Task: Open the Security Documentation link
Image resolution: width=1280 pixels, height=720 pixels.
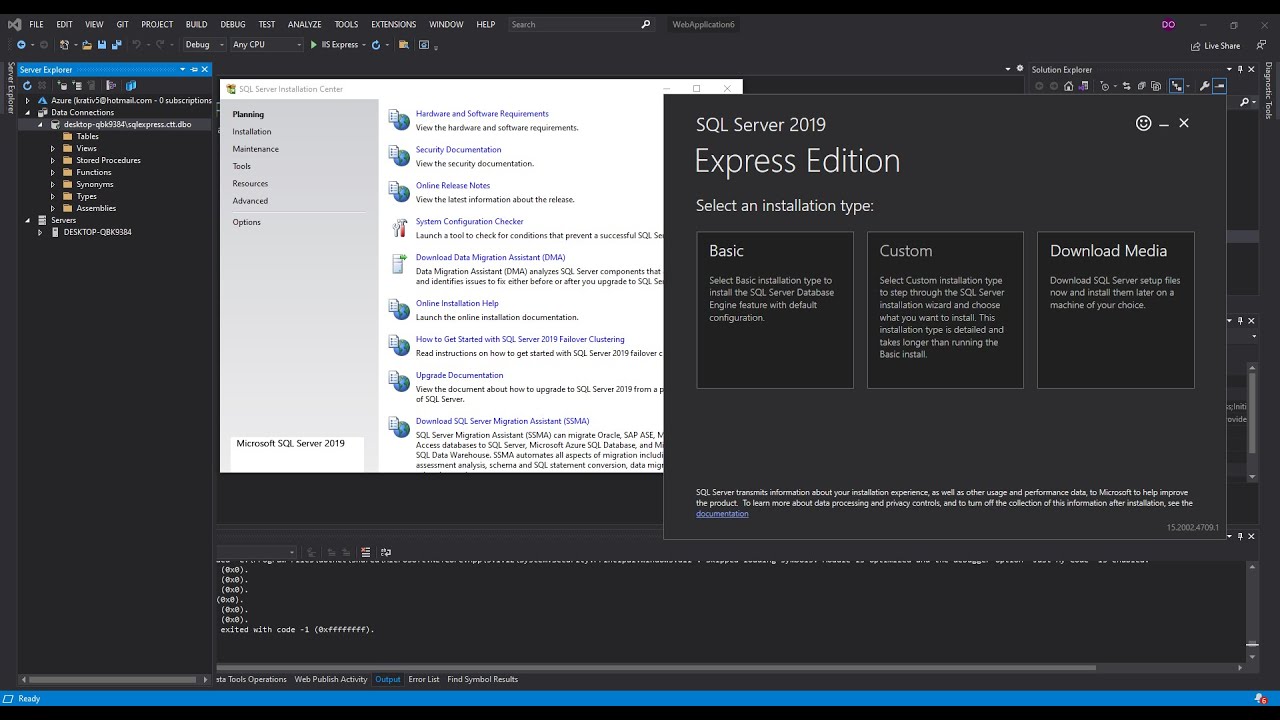Action: pyautogui.click(x=458, y=149)
